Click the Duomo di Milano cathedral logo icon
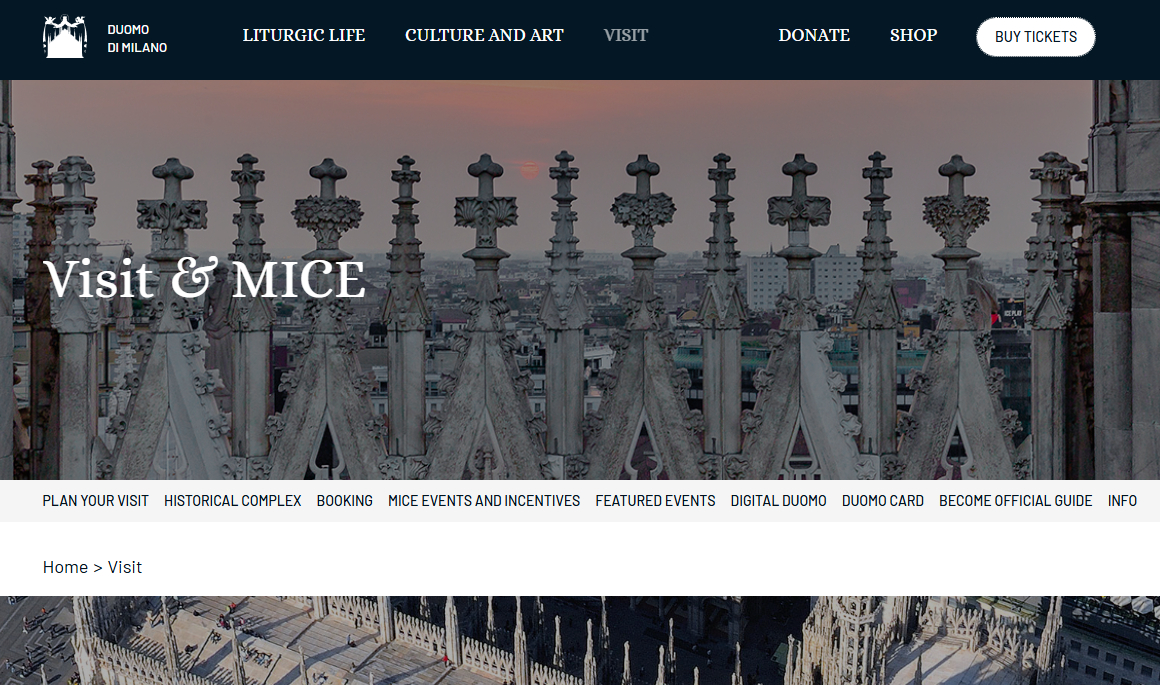 pyautogui.click(x=64, y=37)
